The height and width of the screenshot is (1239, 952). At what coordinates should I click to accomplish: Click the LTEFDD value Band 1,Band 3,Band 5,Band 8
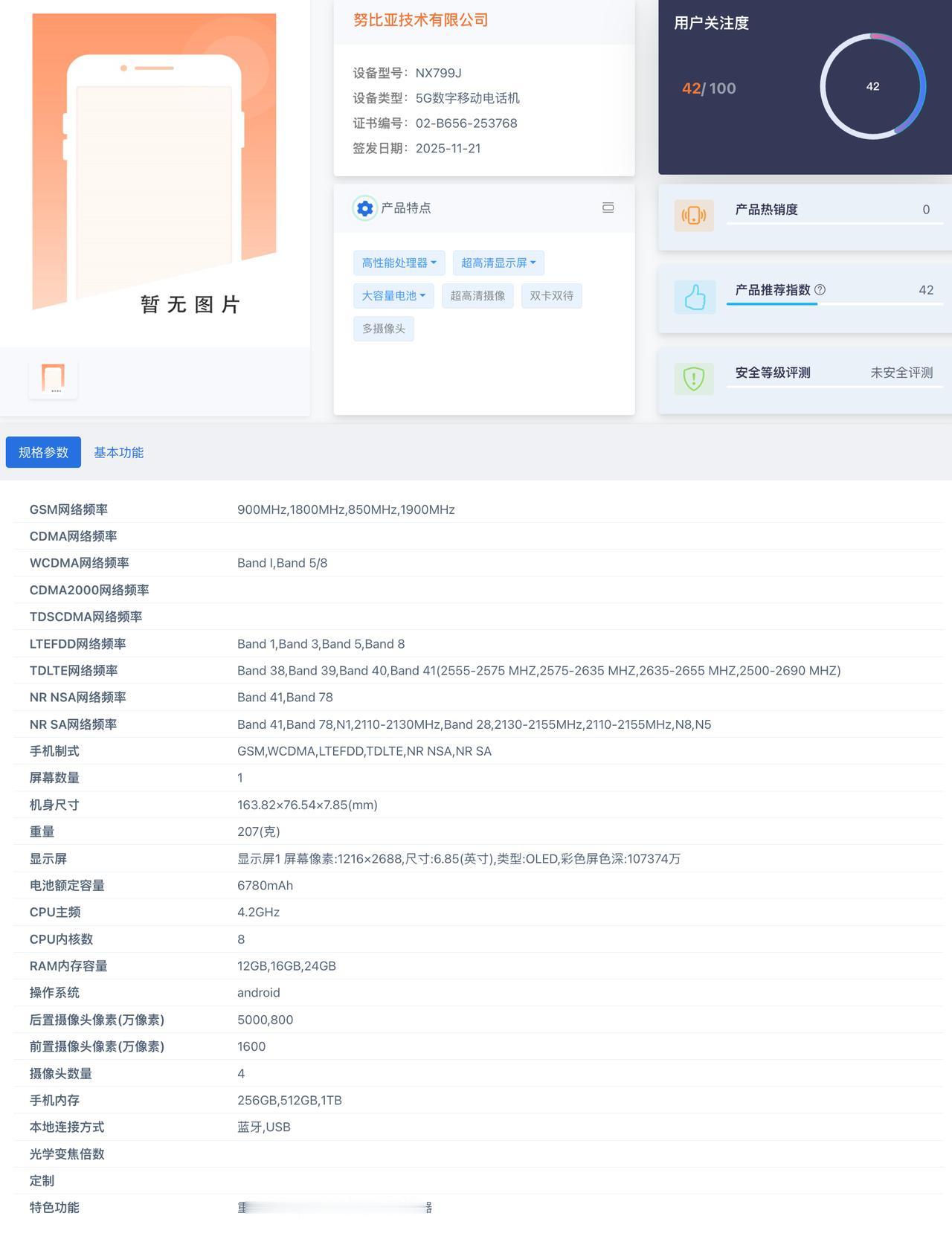[x=321, y=644]
